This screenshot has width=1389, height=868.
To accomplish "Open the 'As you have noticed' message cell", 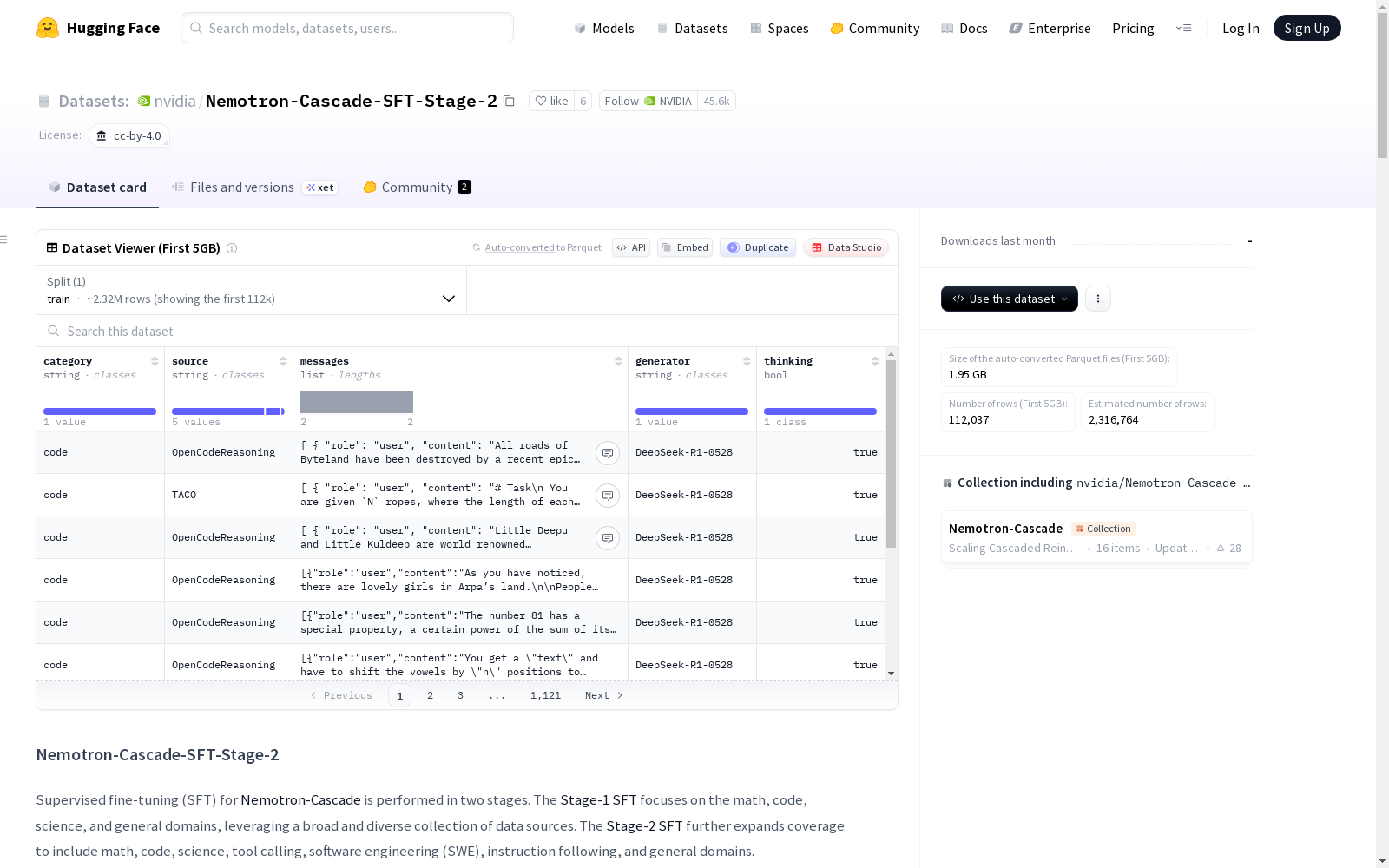I will (460, 580).
